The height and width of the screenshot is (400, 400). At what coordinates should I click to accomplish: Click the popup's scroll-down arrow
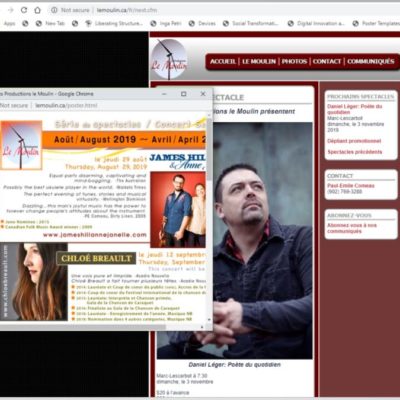click(209, 319)
